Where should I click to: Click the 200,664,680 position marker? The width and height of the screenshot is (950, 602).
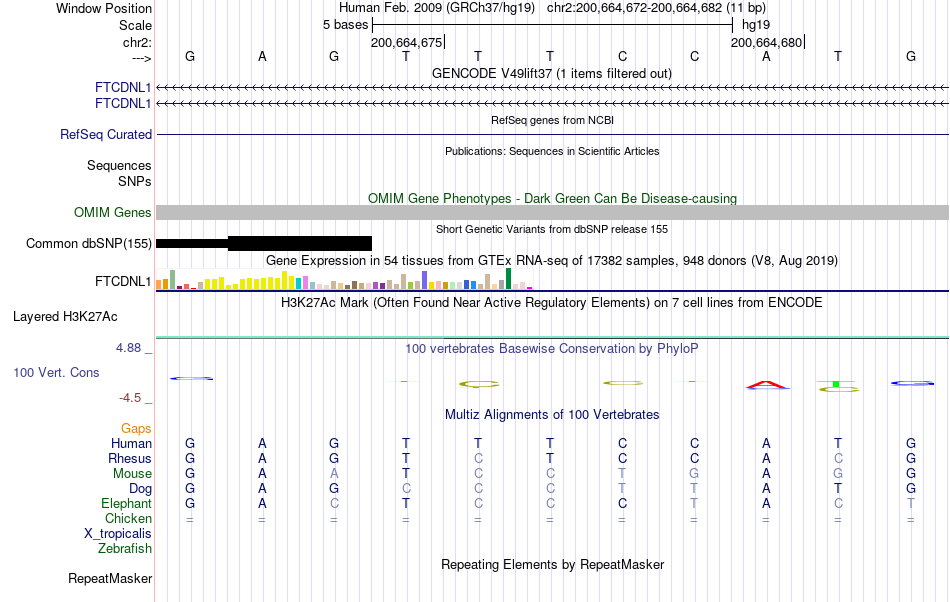(x=768, y=42)
